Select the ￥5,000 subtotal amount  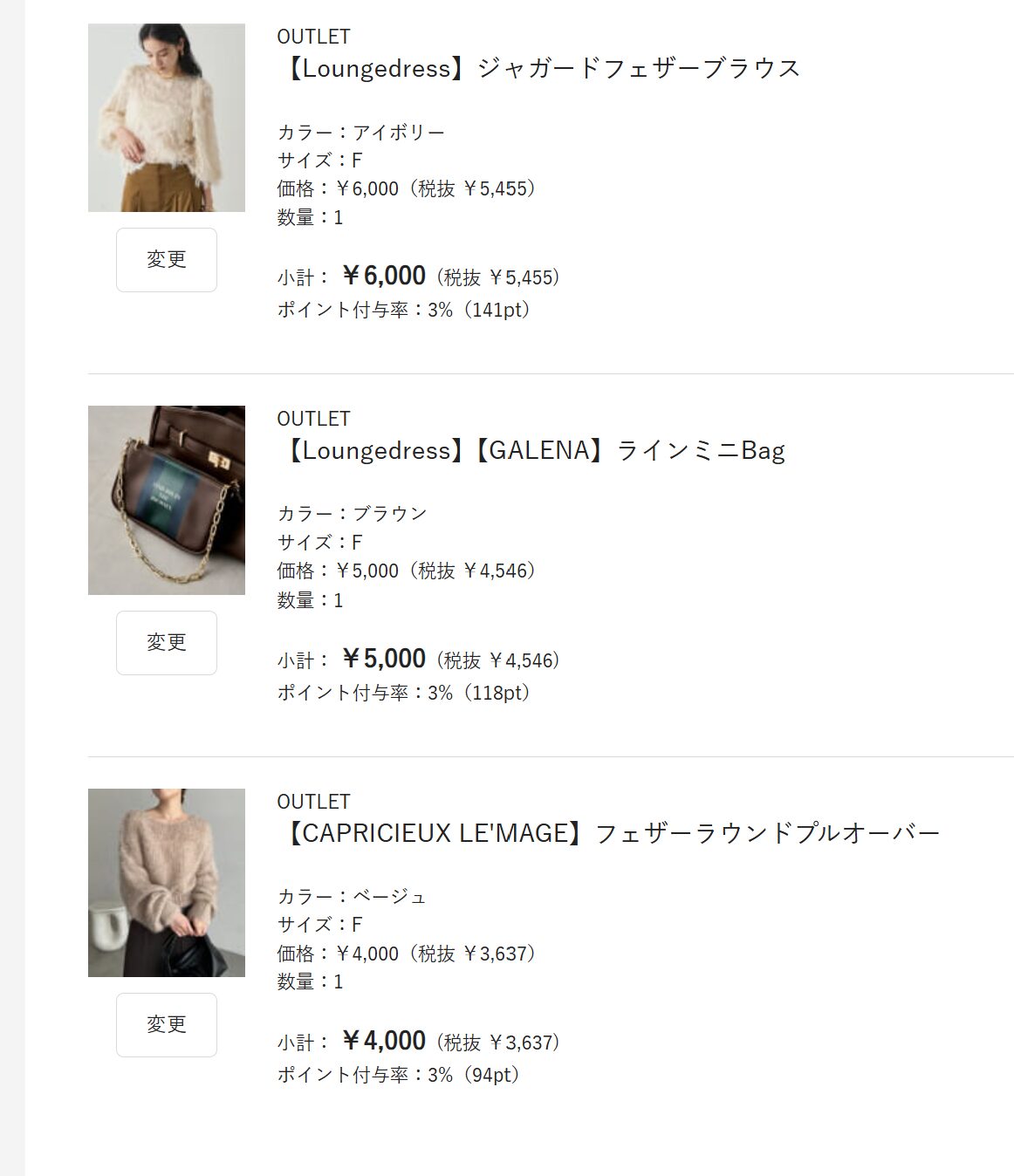coord(383,659)
